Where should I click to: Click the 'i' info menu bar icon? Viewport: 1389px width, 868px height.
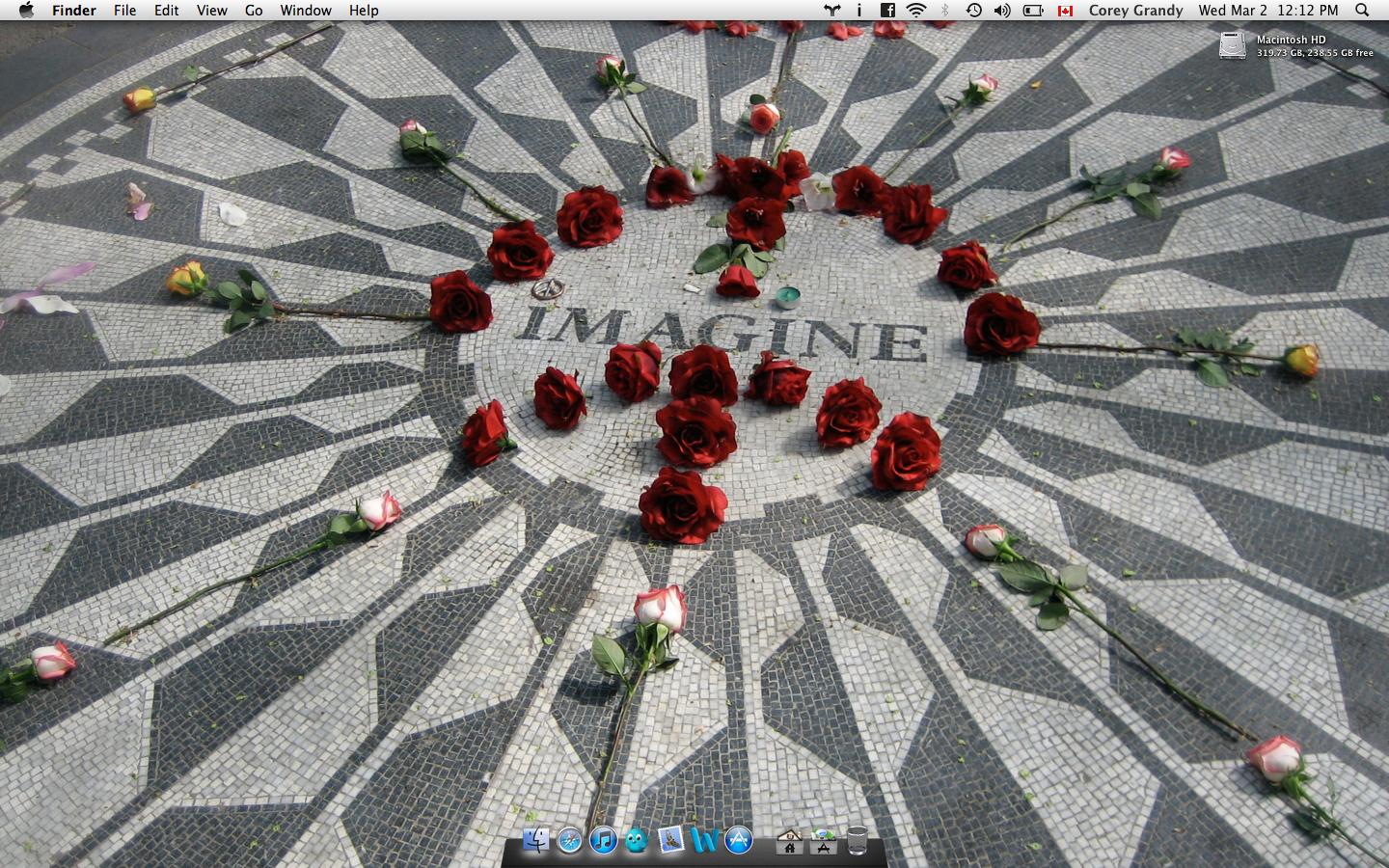pos(859,10)
